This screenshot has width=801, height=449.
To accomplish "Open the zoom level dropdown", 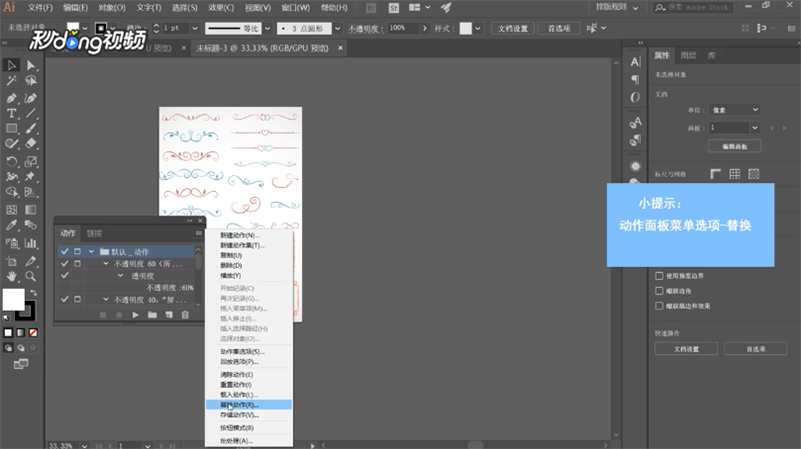I will (x=84, y=445).
